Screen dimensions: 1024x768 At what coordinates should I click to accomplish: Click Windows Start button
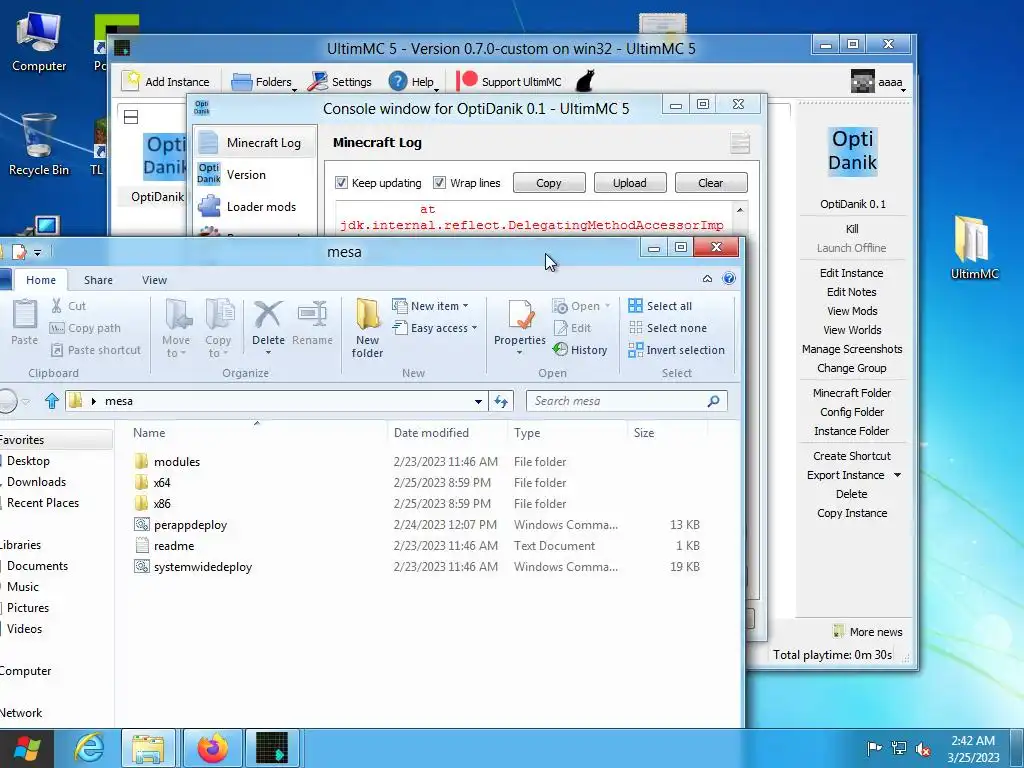click(26, 748)
